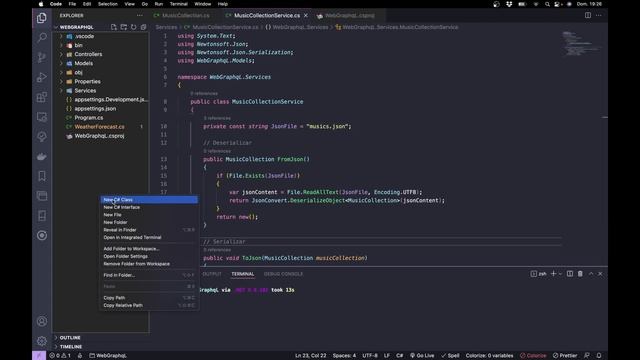Switch to the TERMINAL panel tab

pyautogui.click(x=242, y=274)
